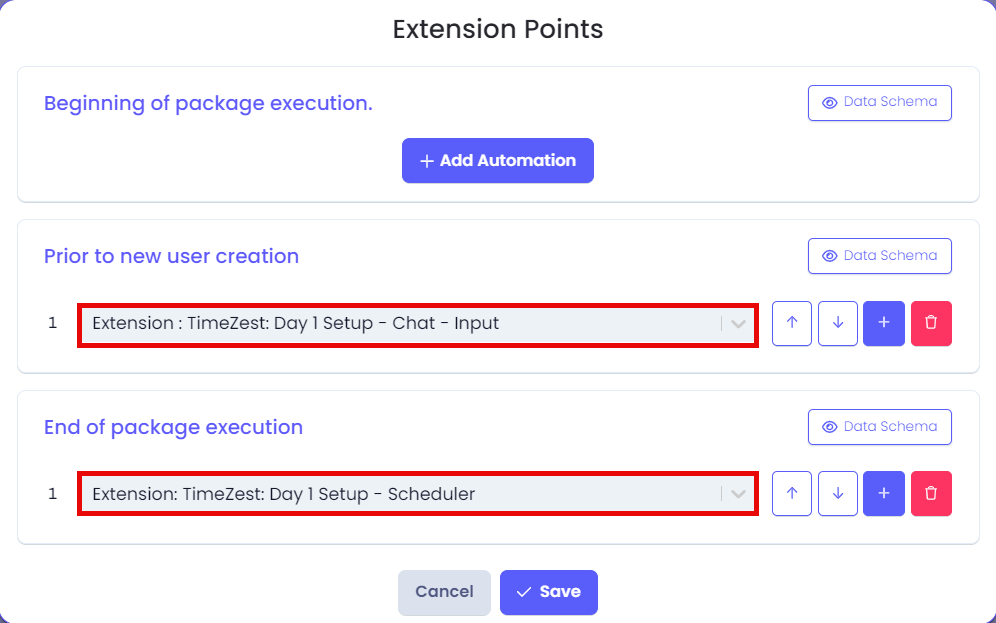Move Chat - Input extension up
Screen dimensions: 996x623
[x=791, y=323]
